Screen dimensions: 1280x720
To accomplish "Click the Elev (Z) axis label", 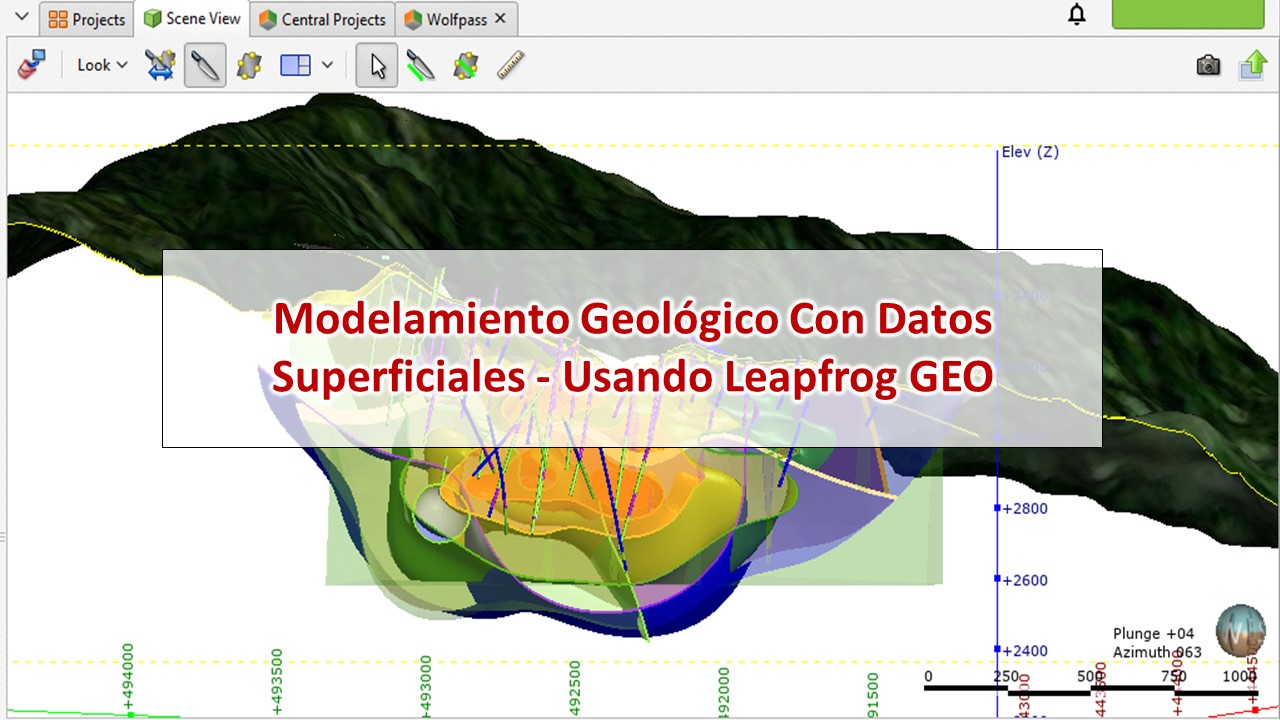I will [1030, 152].
